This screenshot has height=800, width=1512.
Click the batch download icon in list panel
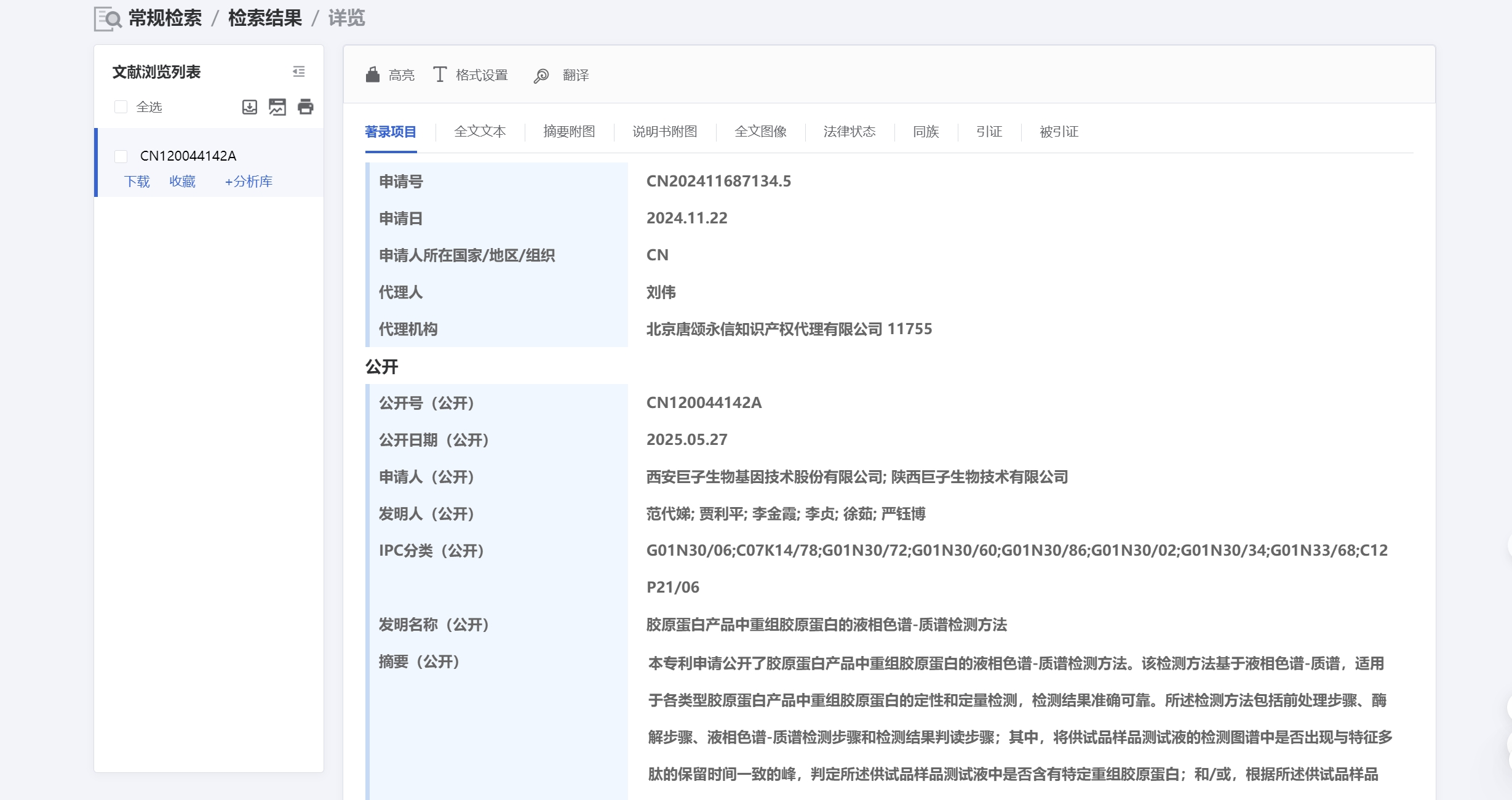click(250, 107)
